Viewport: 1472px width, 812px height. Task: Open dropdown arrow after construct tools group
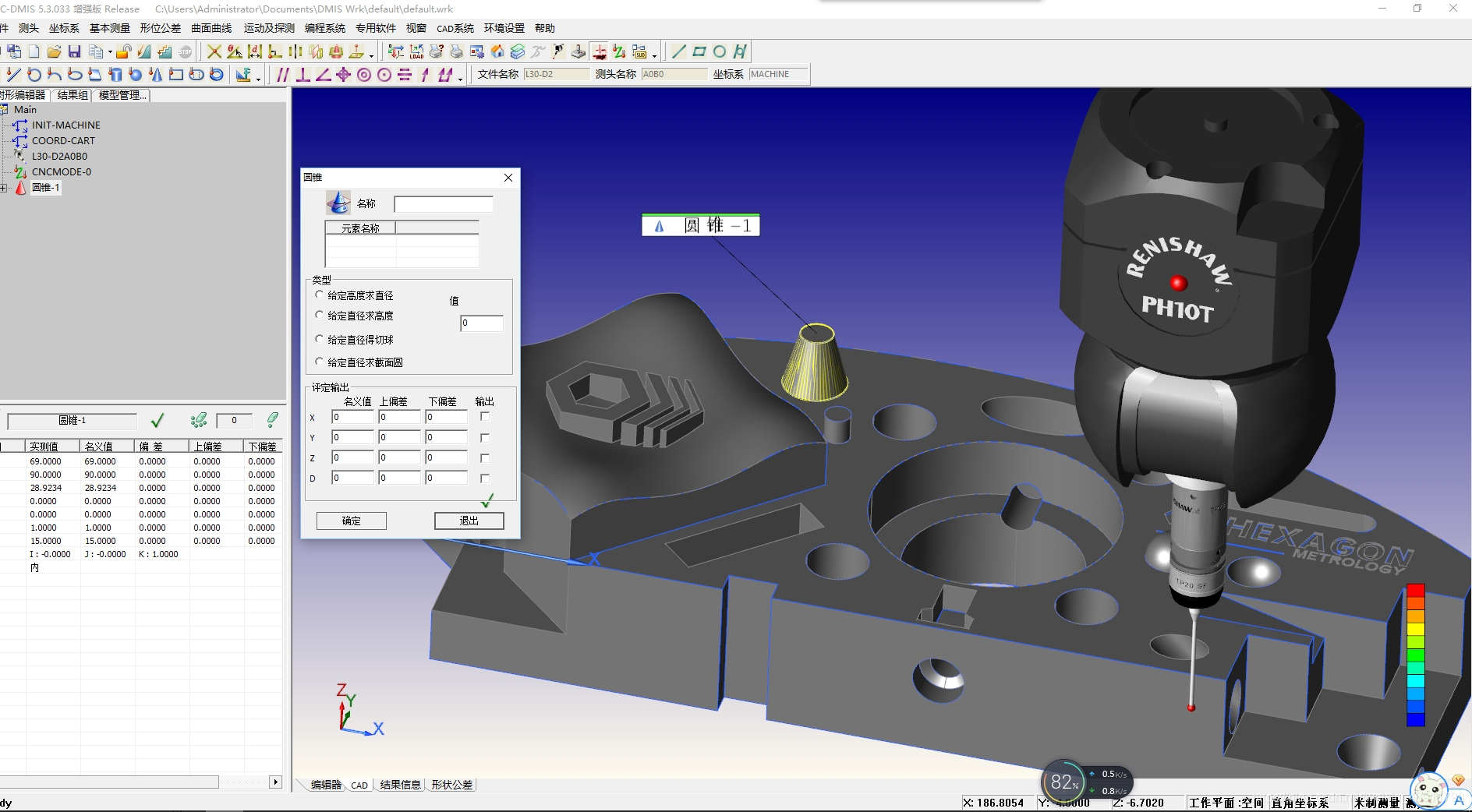tap(371, 55)
